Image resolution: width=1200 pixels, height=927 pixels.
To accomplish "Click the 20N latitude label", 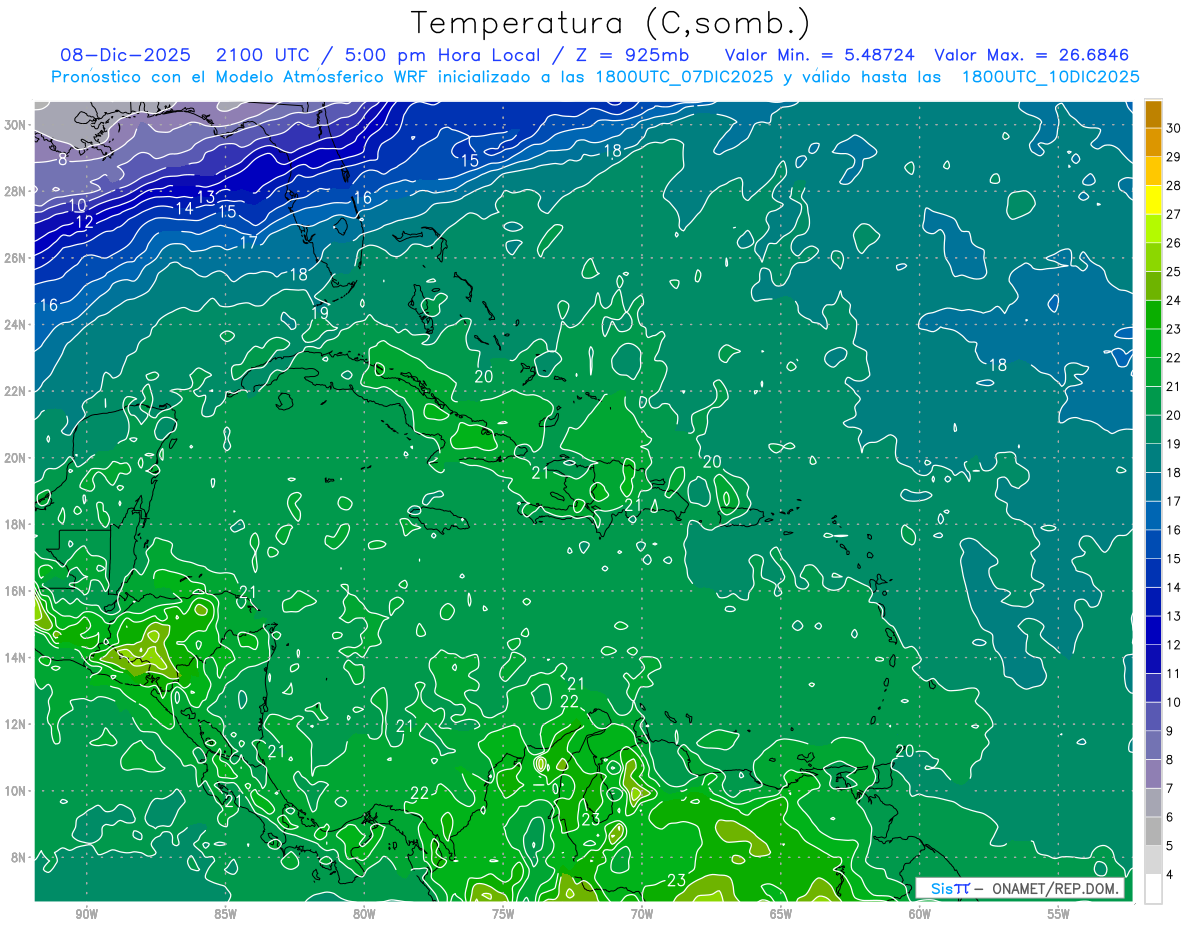I will 16,458.
